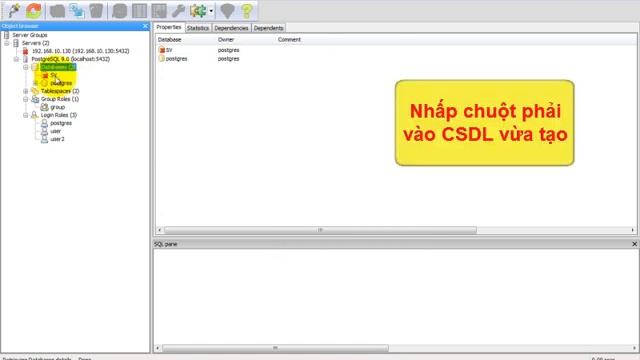
Task: Click the postgres database icon in tree
Action: coord(44,83)
